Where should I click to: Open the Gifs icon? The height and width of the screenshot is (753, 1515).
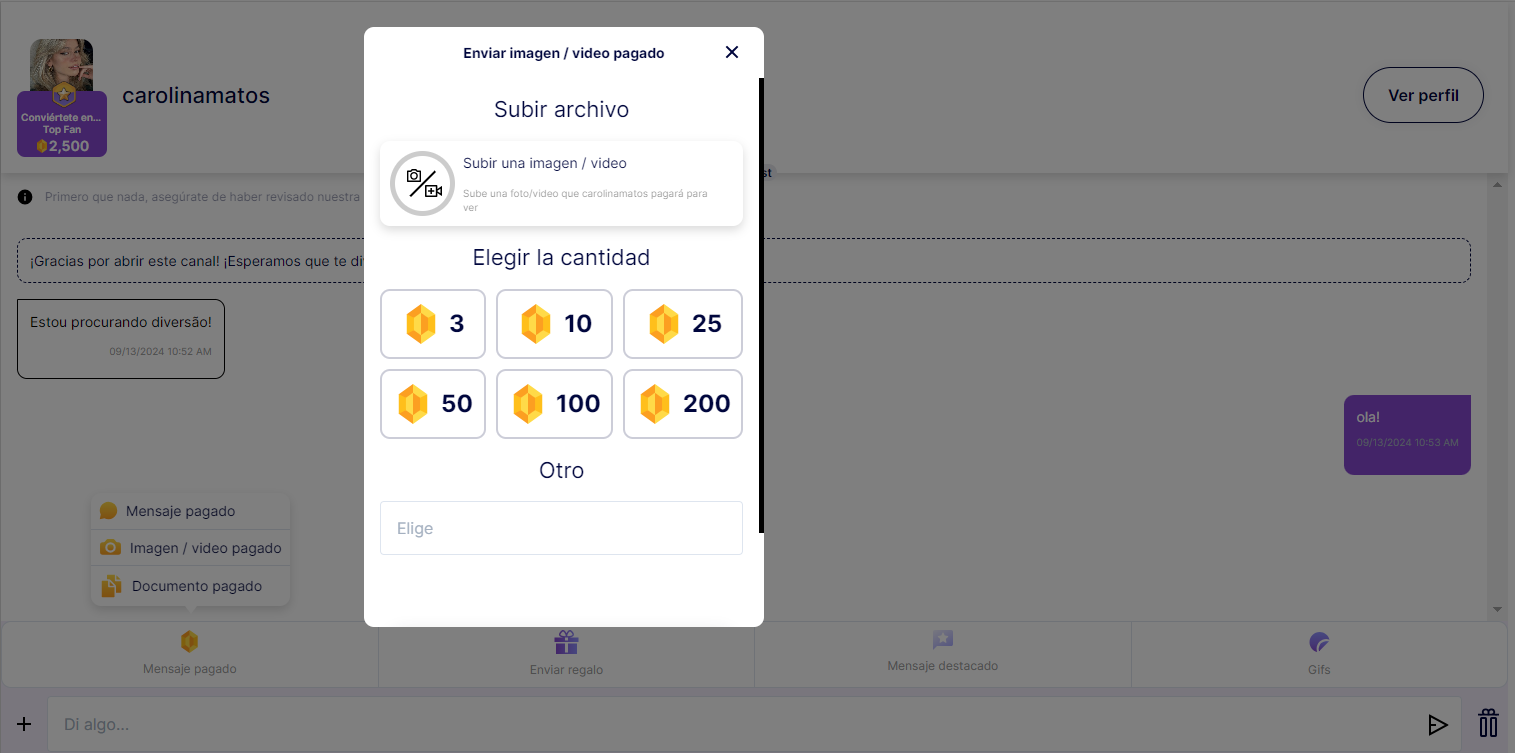[x=1319, y=642]
